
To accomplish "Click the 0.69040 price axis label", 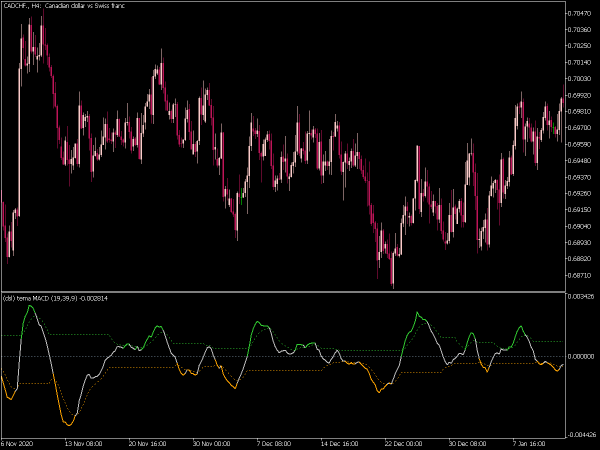I will tap(579, 226).
